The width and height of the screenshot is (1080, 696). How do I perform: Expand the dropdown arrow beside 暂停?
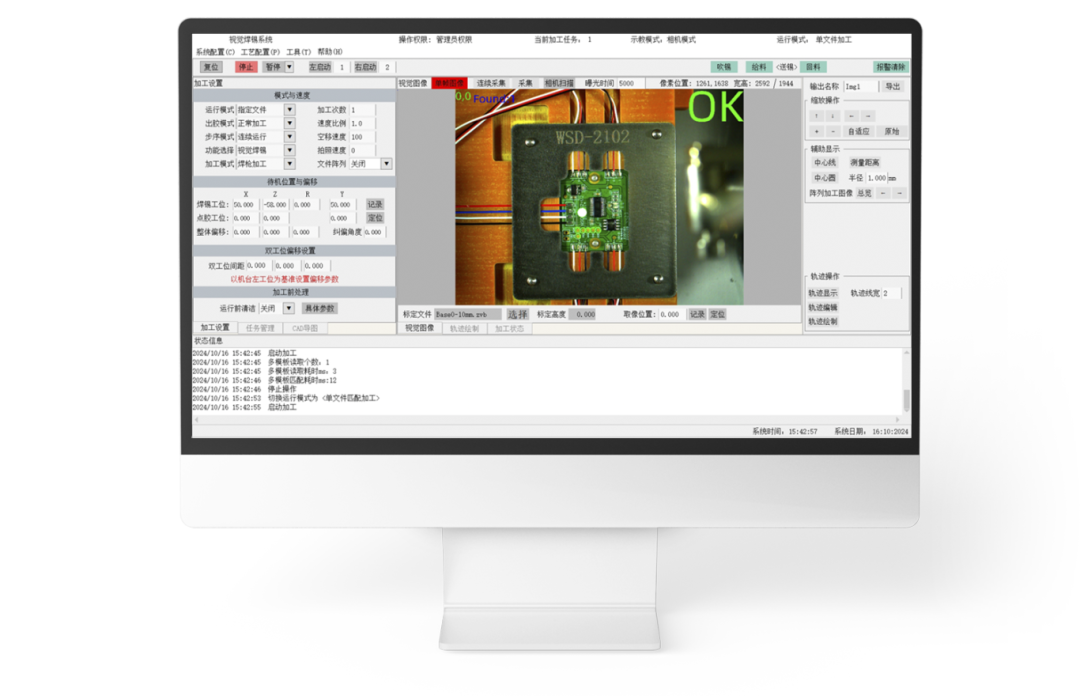pyautogui.click(x=289, y=67)
